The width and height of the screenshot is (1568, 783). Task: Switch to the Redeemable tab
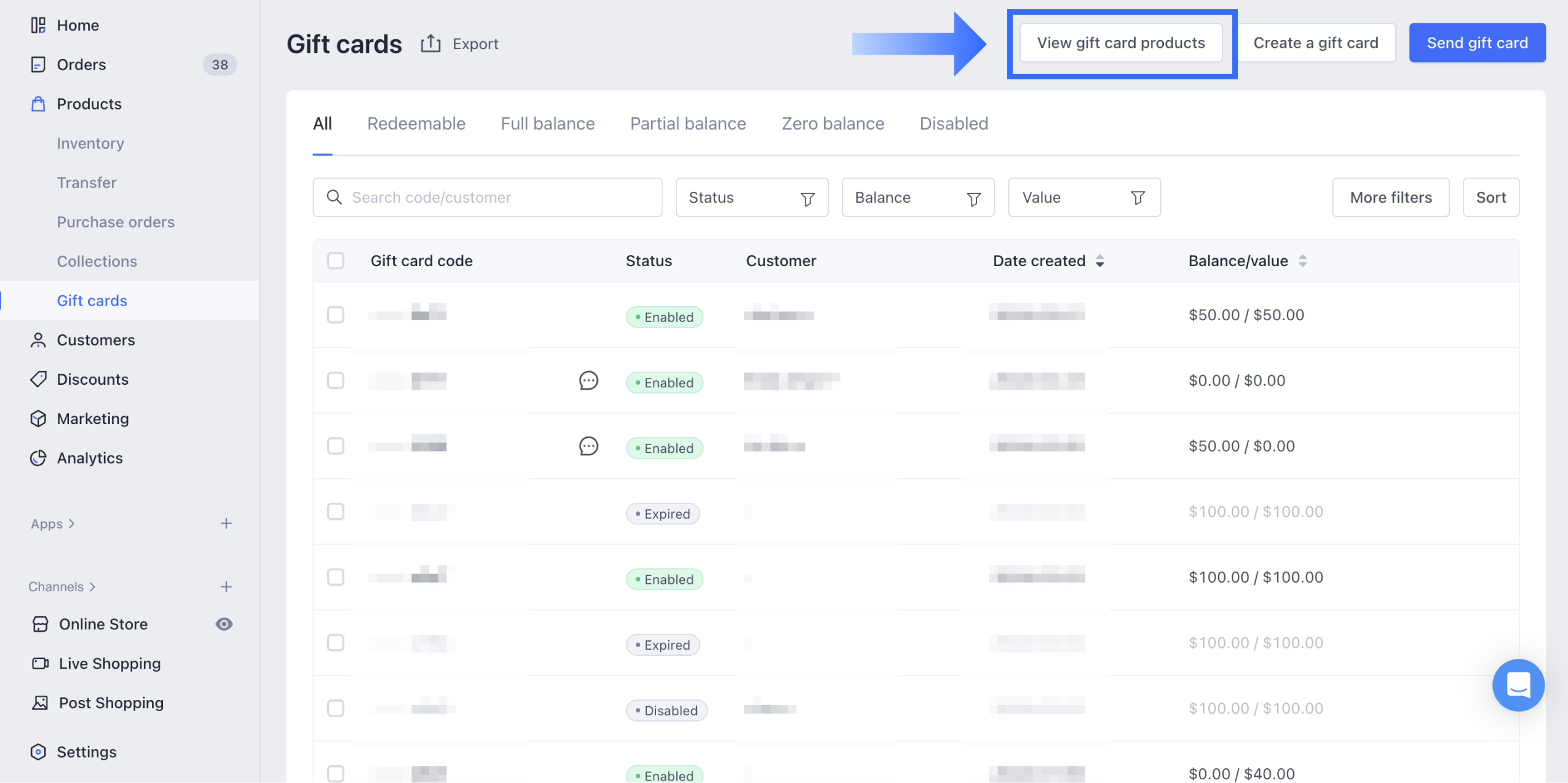click(416, 124)
